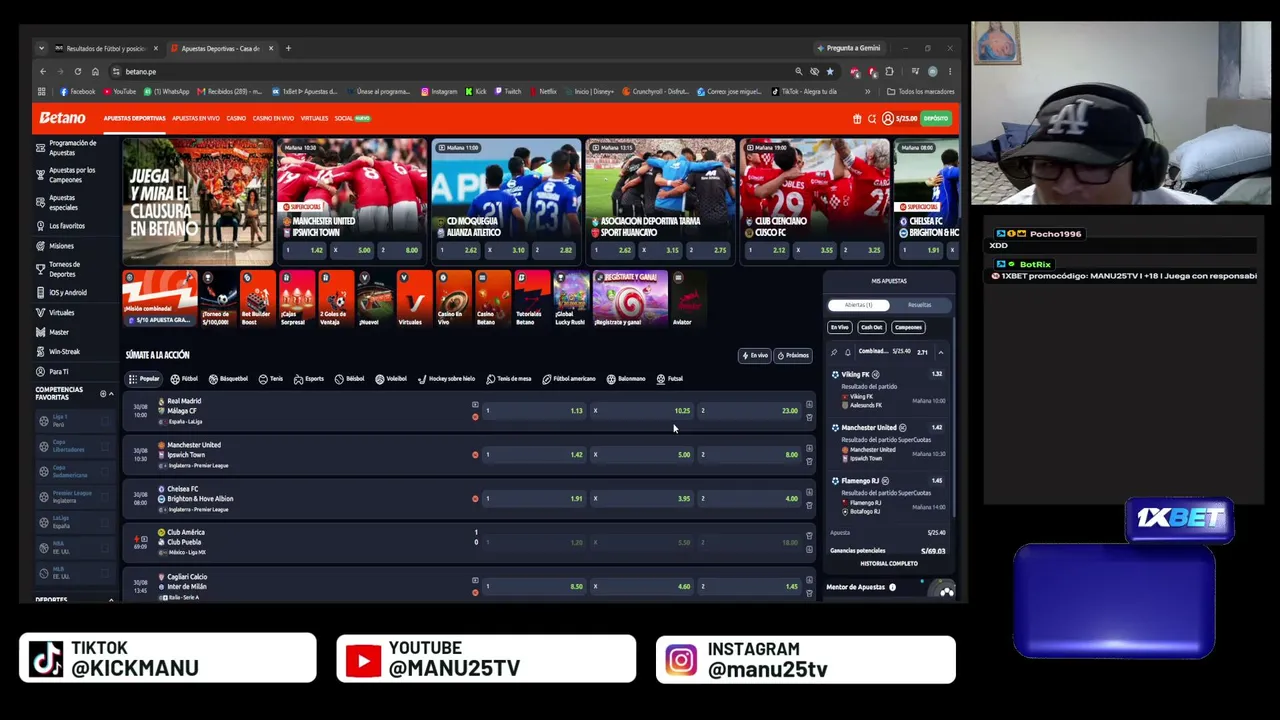Open the Virtuales nav tab
Image resolution: width=1280 pixels, height=720 pixels.
314,119
